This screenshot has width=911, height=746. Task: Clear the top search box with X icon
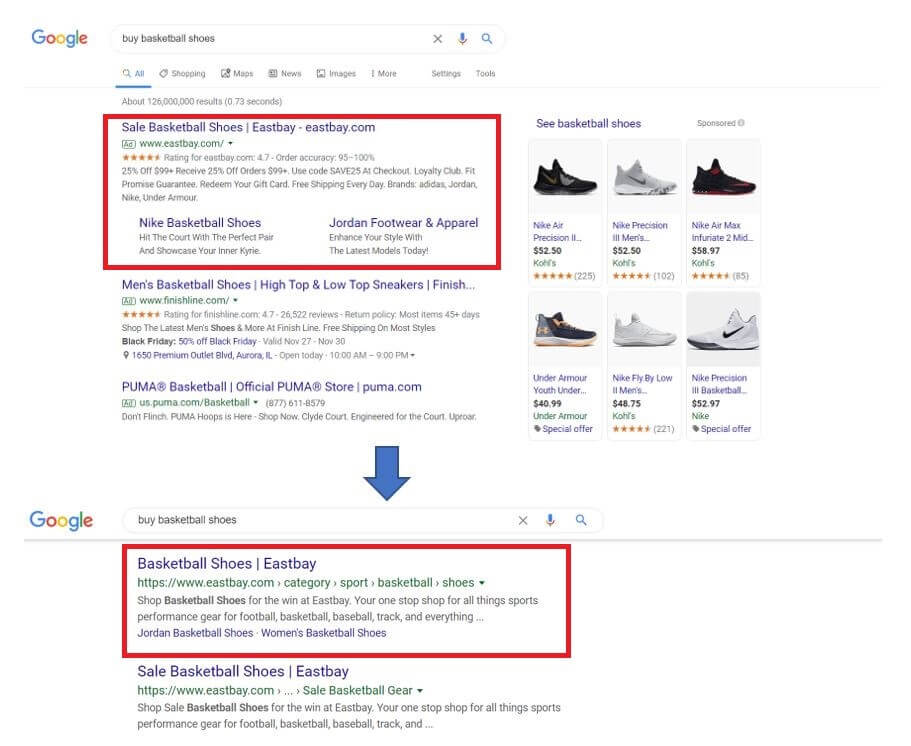(437, 39)
